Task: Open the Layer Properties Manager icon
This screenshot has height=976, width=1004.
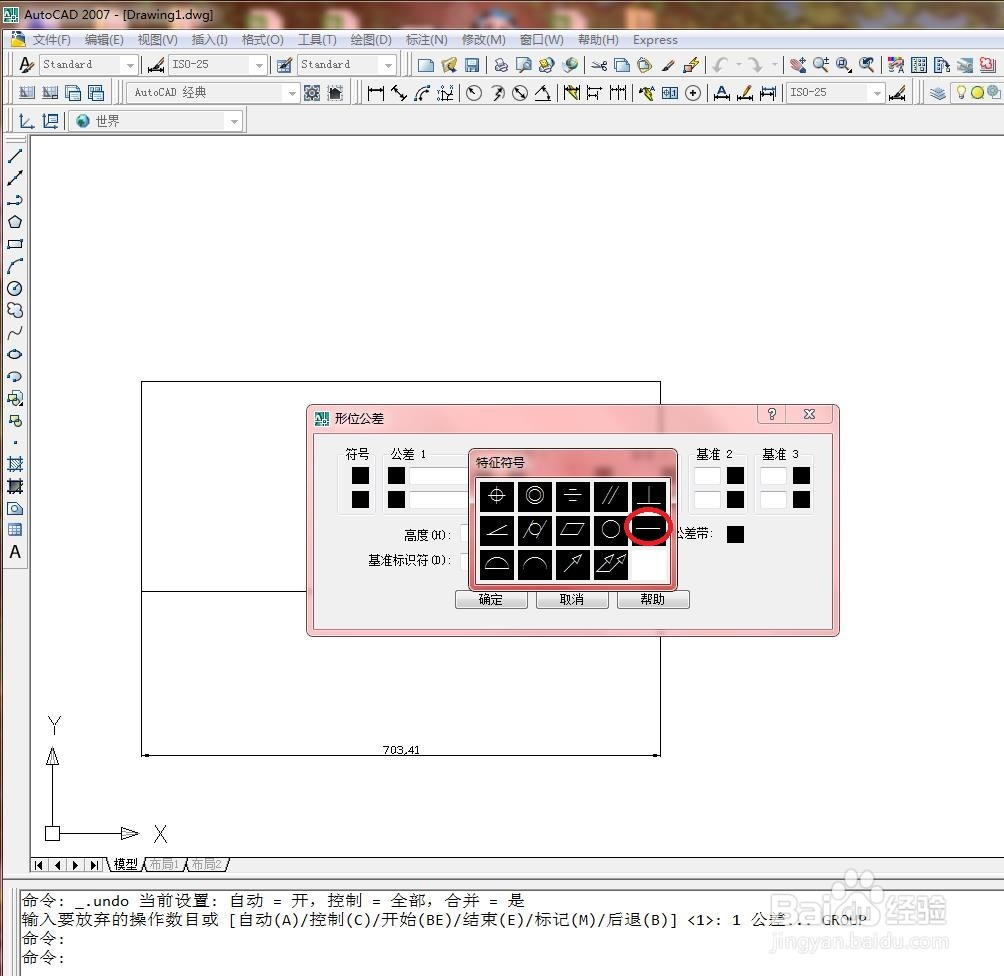Action: point(937,93)
